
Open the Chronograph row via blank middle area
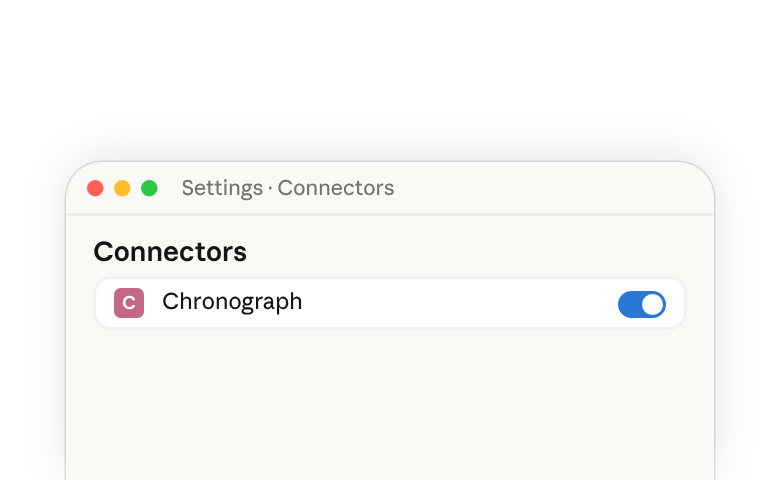click(x=458, y=303)
